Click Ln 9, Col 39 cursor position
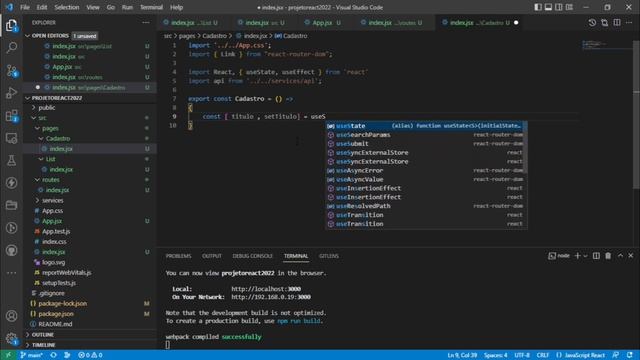The width and height of the screenshot is (640, 360). 462,355
